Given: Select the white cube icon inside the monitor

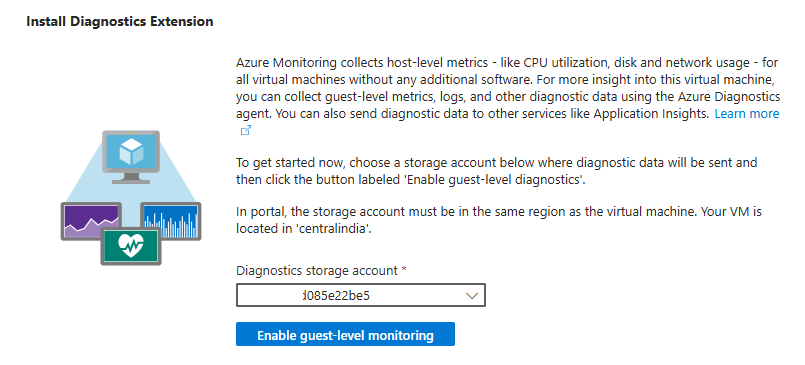Looking at the screenshot, I should tap(130, 151).
